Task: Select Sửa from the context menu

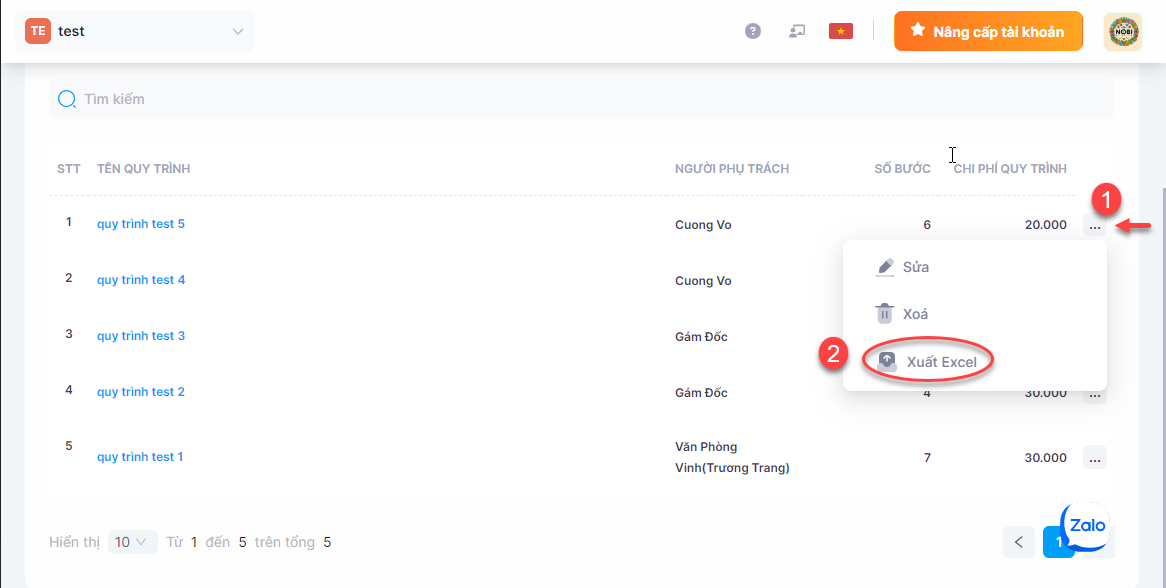Action: point(915,267)
